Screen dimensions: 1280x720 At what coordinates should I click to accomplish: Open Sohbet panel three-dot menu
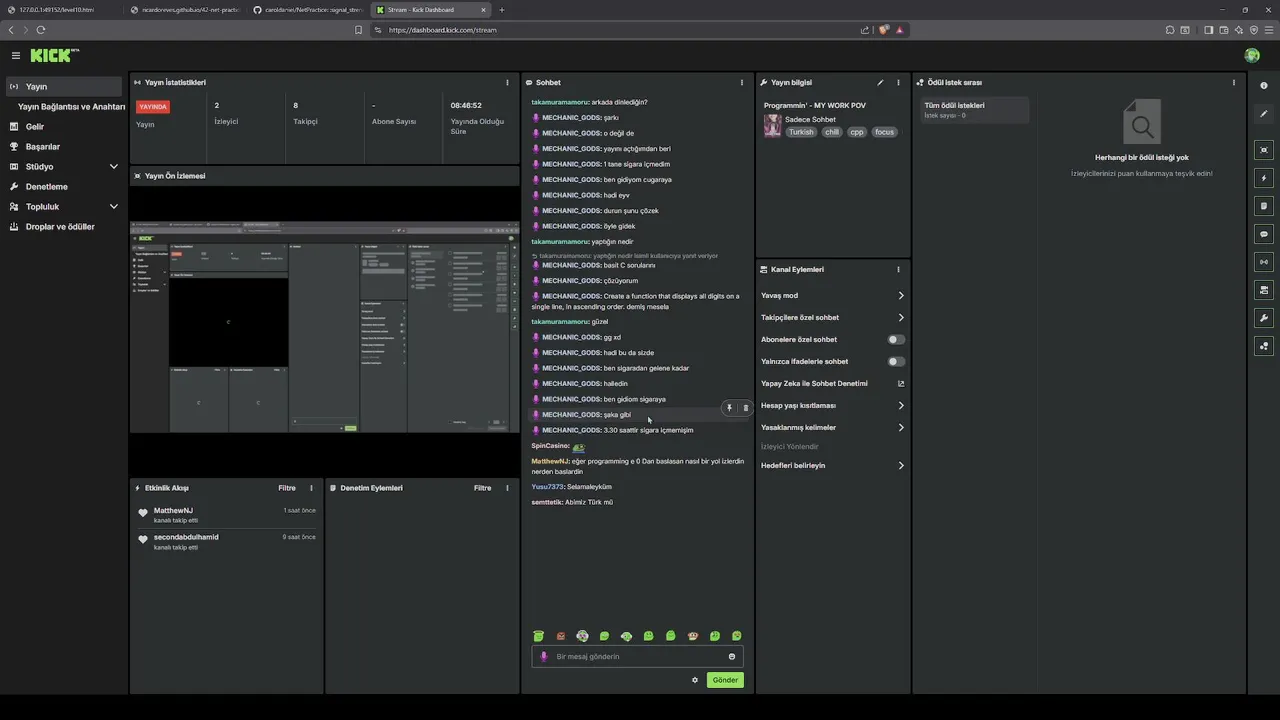tap(741, 83)
